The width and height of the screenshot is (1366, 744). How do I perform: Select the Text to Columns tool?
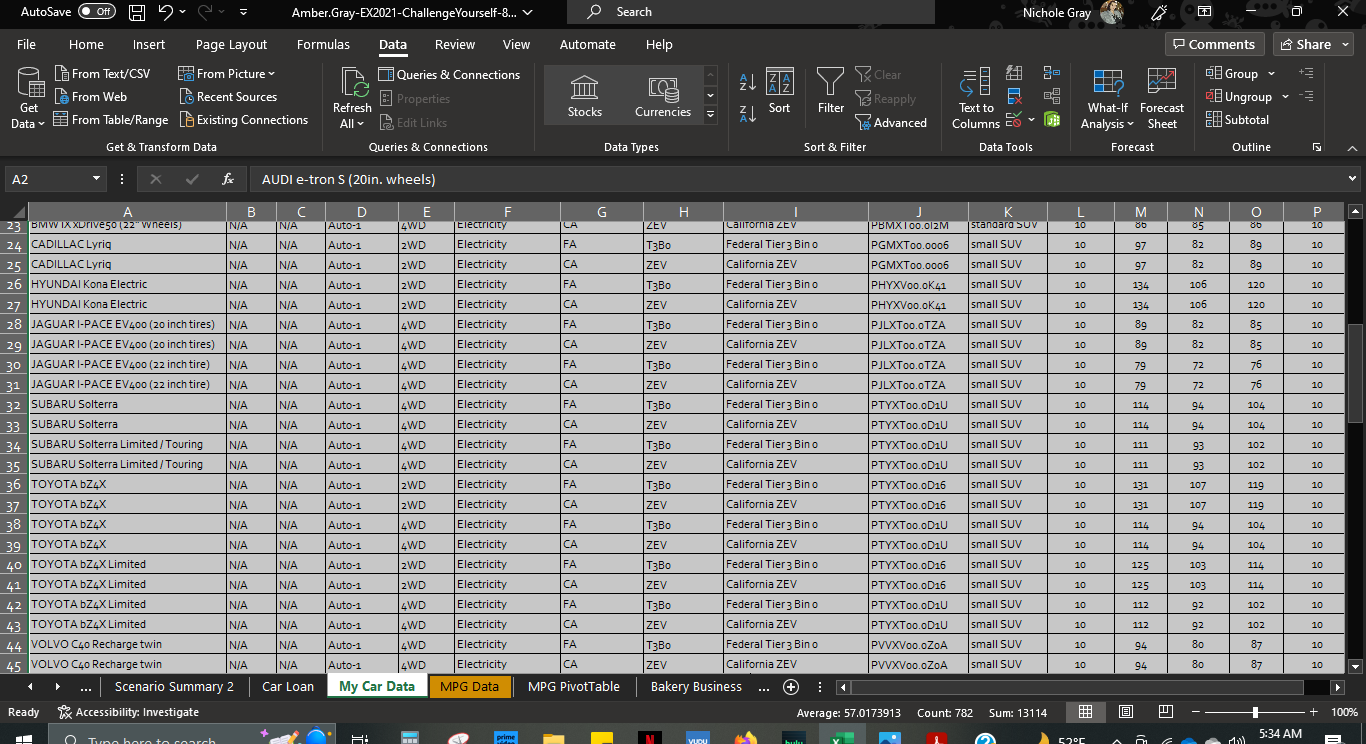click(x=974, y=97)
